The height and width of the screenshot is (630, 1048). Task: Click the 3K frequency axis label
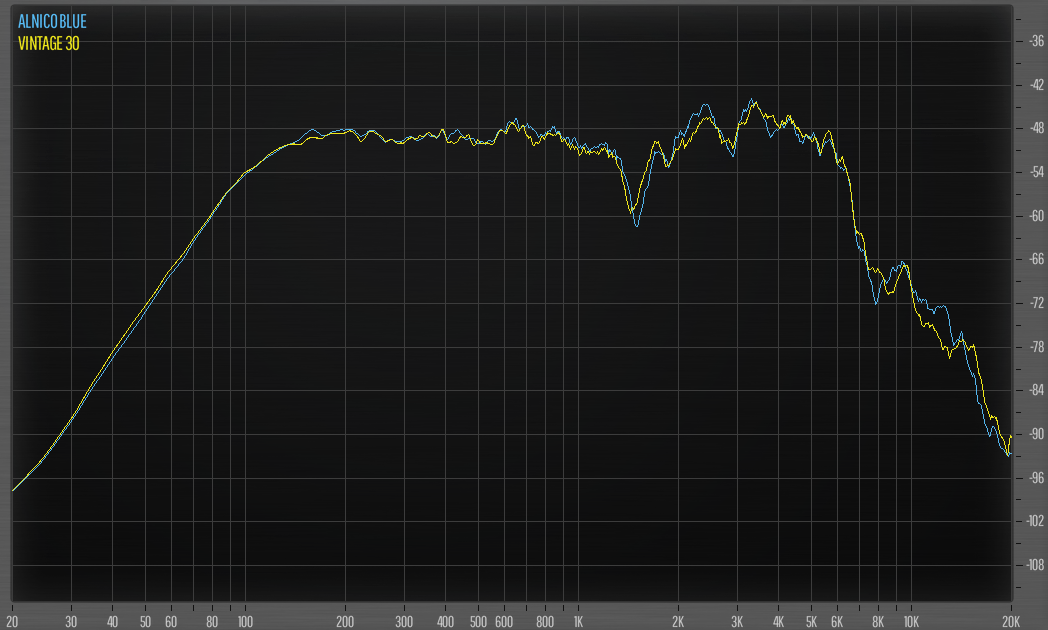coord(737,621)
